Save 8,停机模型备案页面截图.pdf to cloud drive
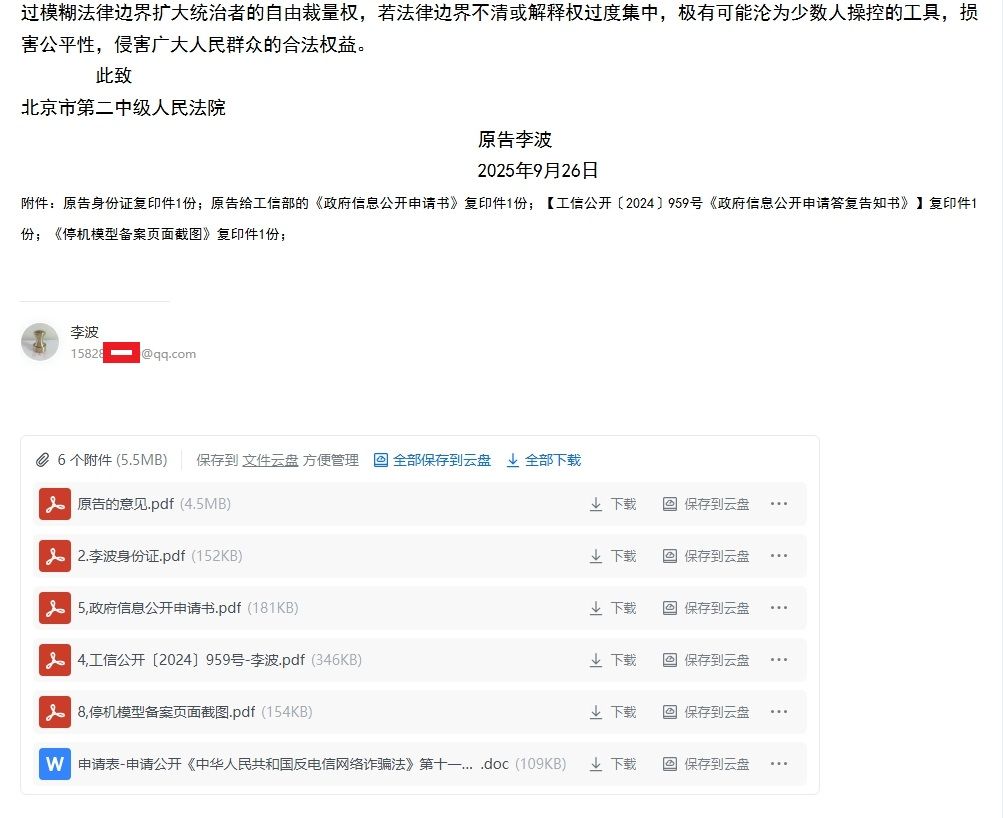Viewport: 1003px width, 818px height. (x=706, y=712)
